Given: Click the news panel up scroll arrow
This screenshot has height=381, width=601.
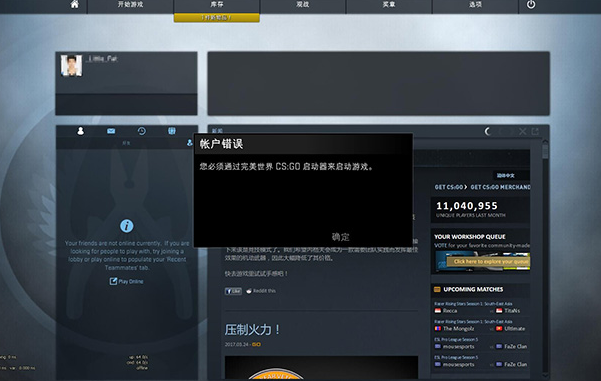Looking at the screenshot, I should click(x=545, y=143).
